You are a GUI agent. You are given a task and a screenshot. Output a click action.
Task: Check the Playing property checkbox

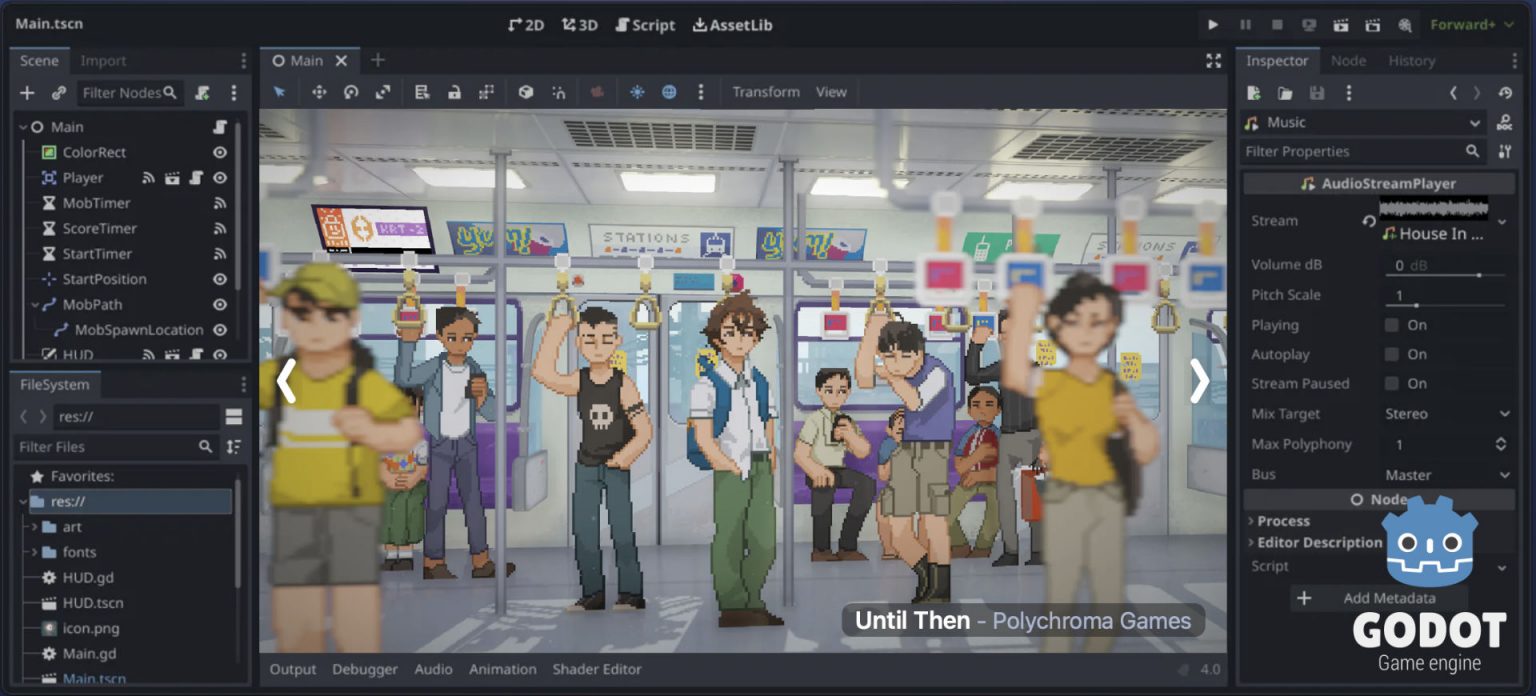1390,324
